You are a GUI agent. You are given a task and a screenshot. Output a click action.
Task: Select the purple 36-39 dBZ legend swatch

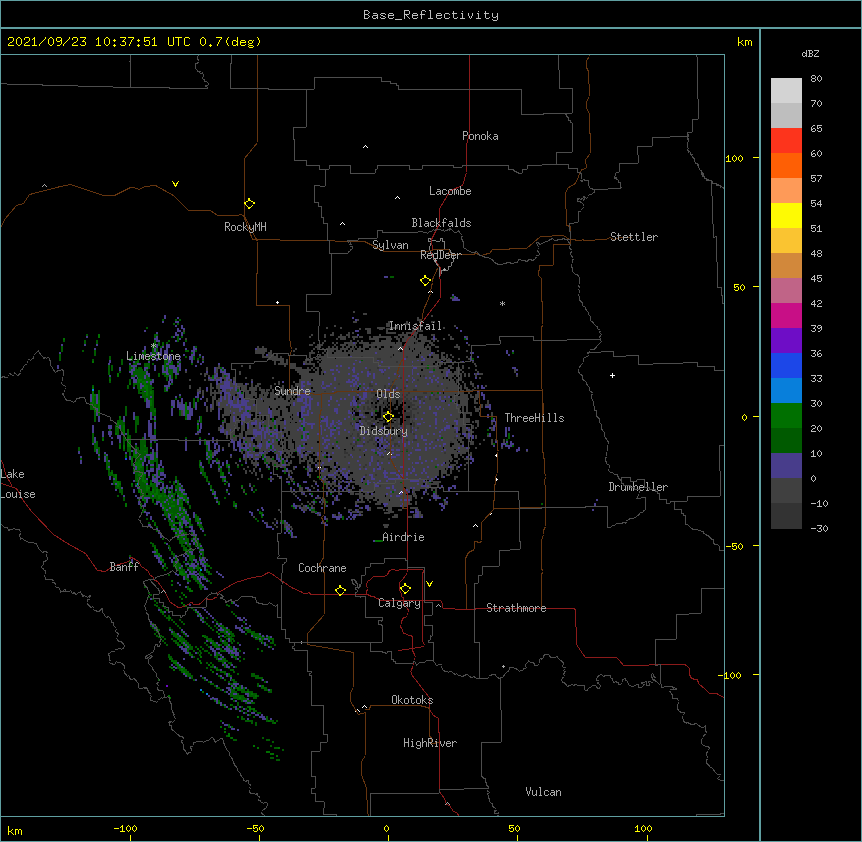click(786, 340)
